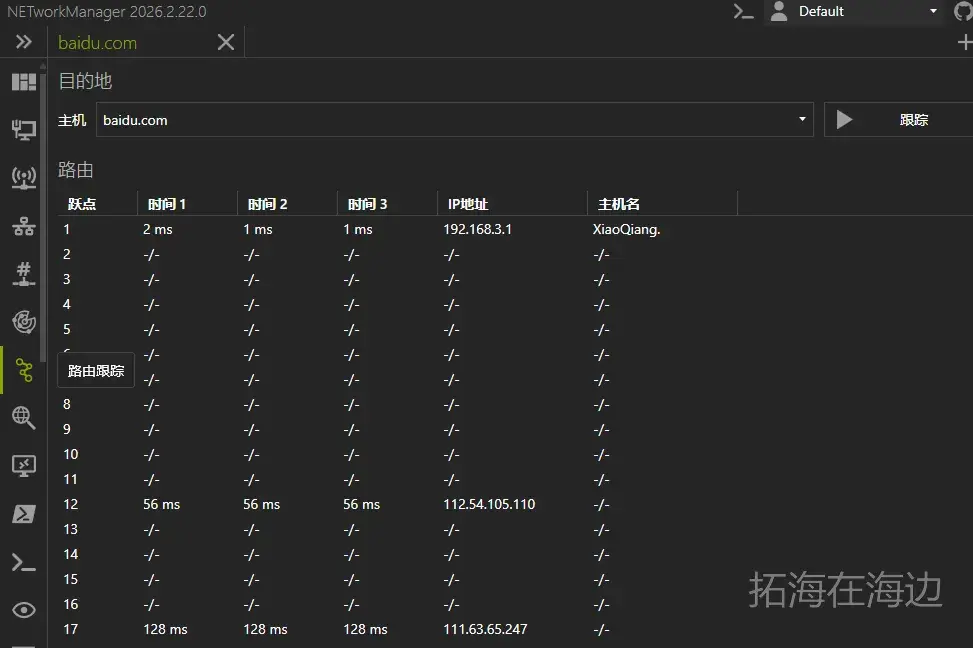The width and height of the screenshot is (973, 648).
Task: Sort by the 主机名 column header
Action: click(x=619, y=204)
